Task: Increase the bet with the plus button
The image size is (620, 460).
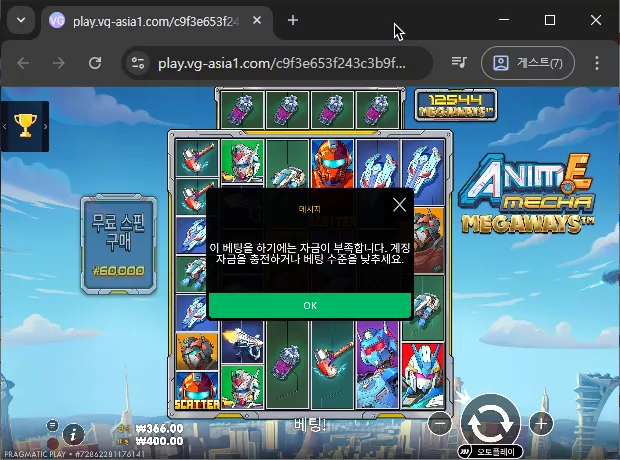Action: (x=541, y=424)
